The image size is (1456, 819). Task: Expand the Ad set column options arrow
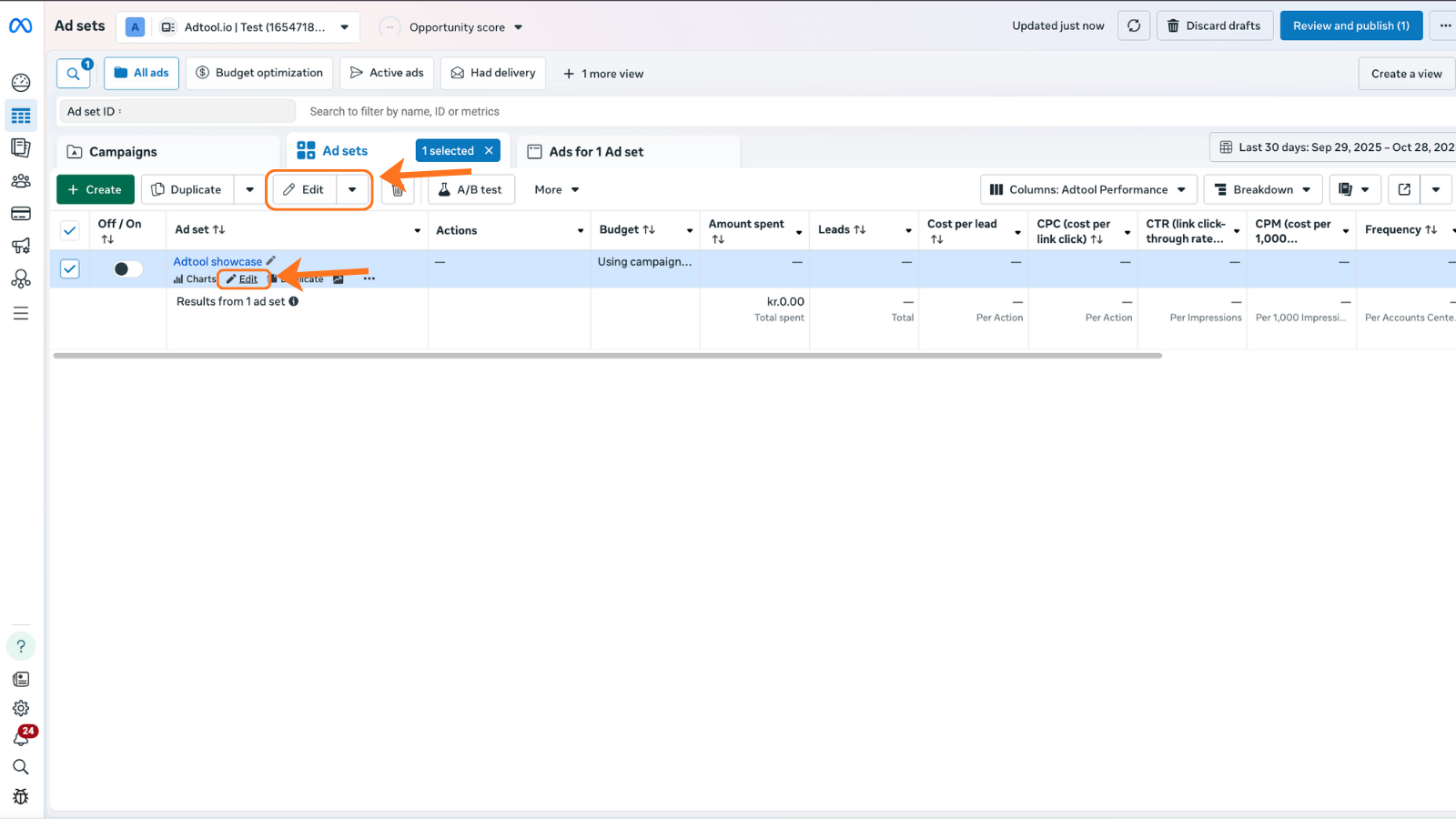(x=418, y=231)
